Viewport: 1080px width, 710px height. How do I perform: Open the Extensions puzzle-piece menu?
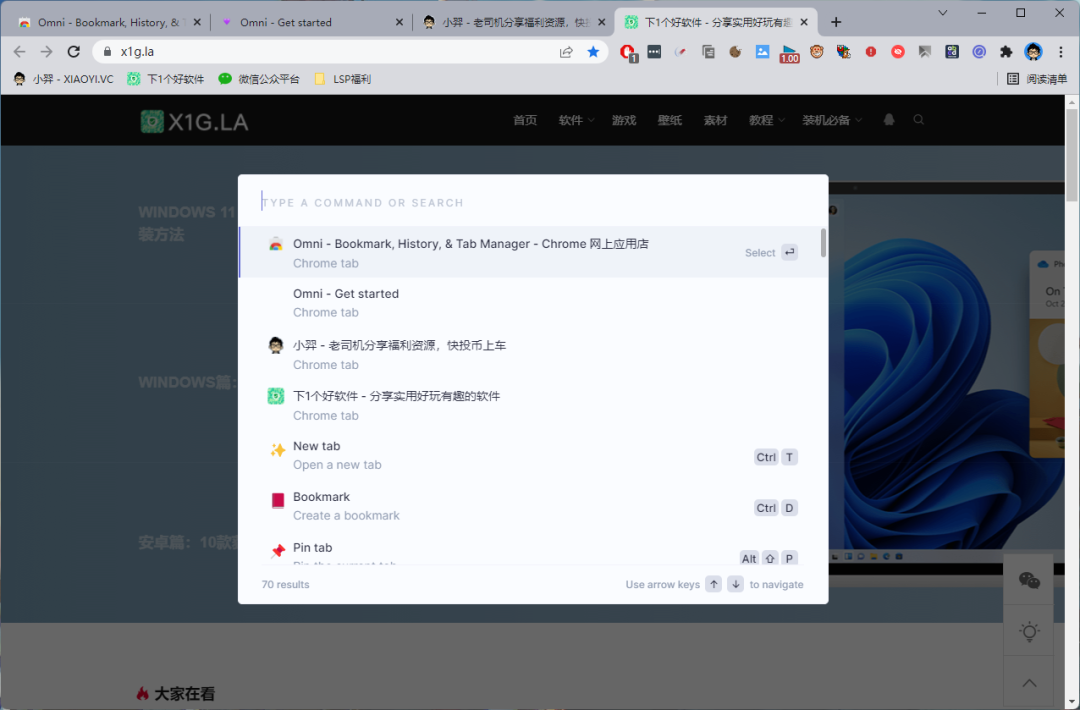pyautogui.click(x=1006, y=52)
